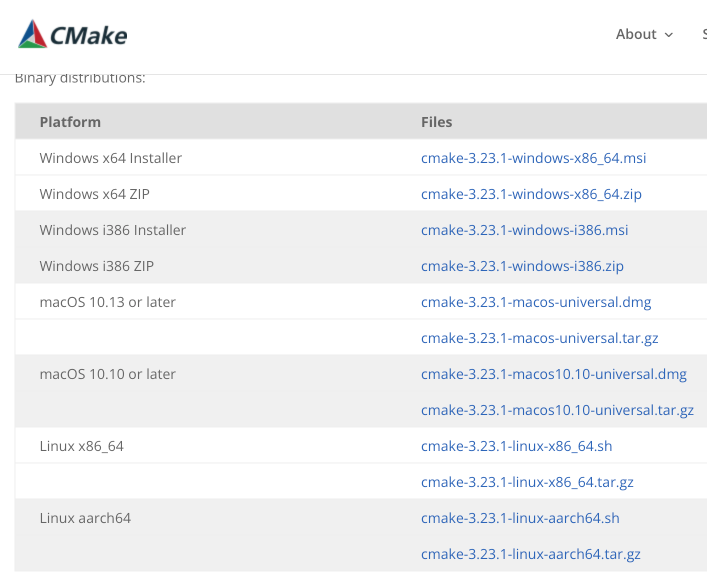
Task: Download cmake-3.23.1-windows-x86_64.msi
Action: pyautogui.click(x=533, y=158)
